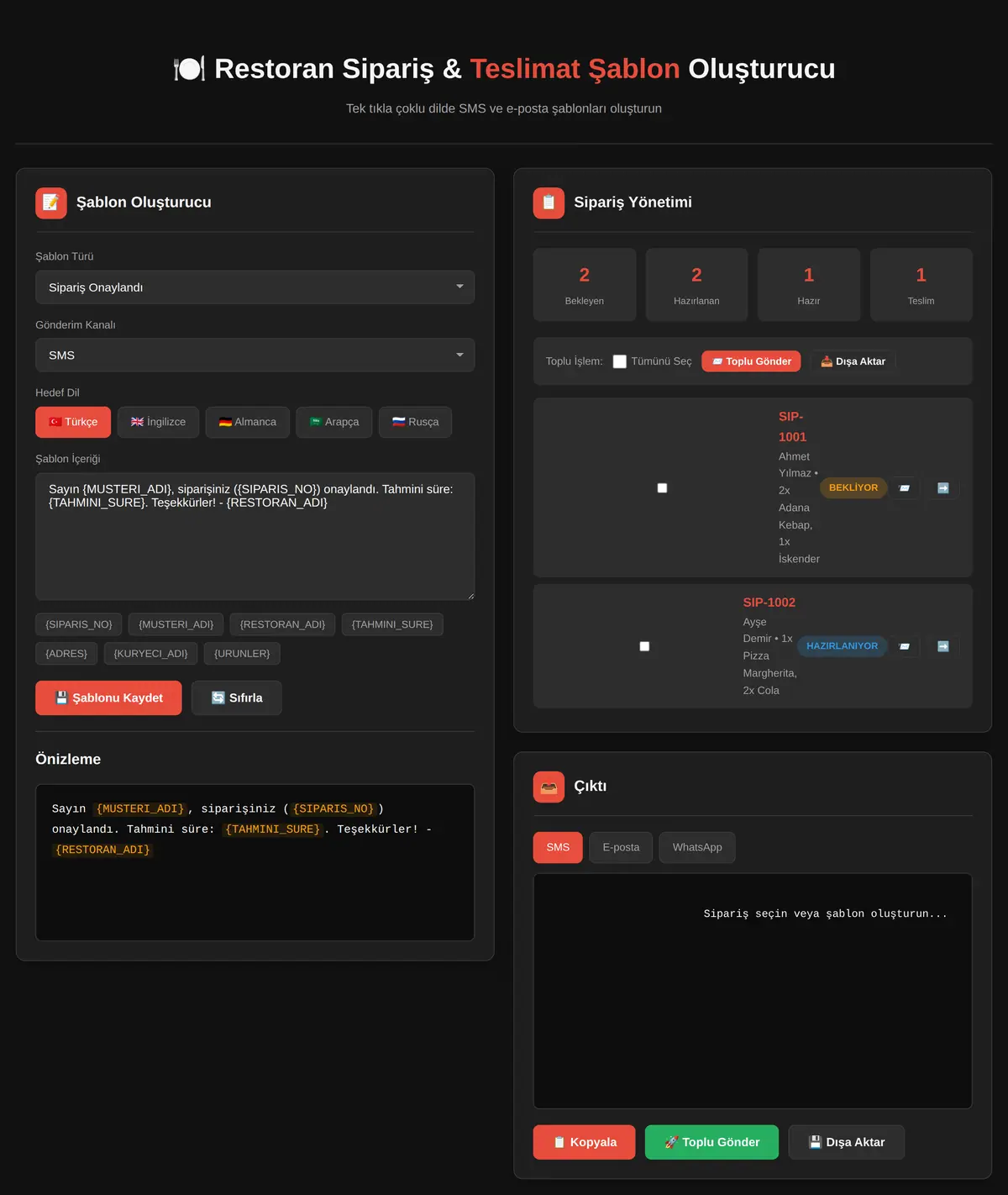Screen dimensions: 1008x1195
Task: Choose Türkçe as the target language
Action: 73,422
